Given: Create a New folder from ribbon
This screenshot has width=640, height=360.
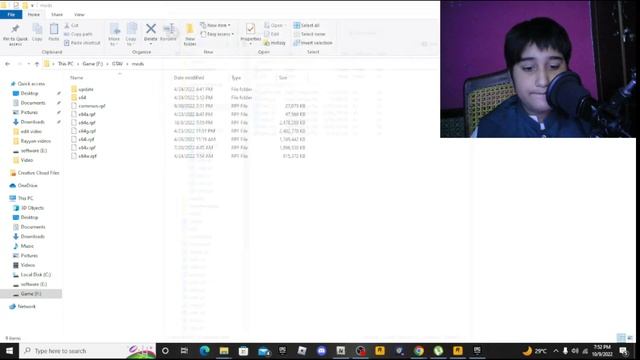Looking at the screenshot, I should pos(190,34).
